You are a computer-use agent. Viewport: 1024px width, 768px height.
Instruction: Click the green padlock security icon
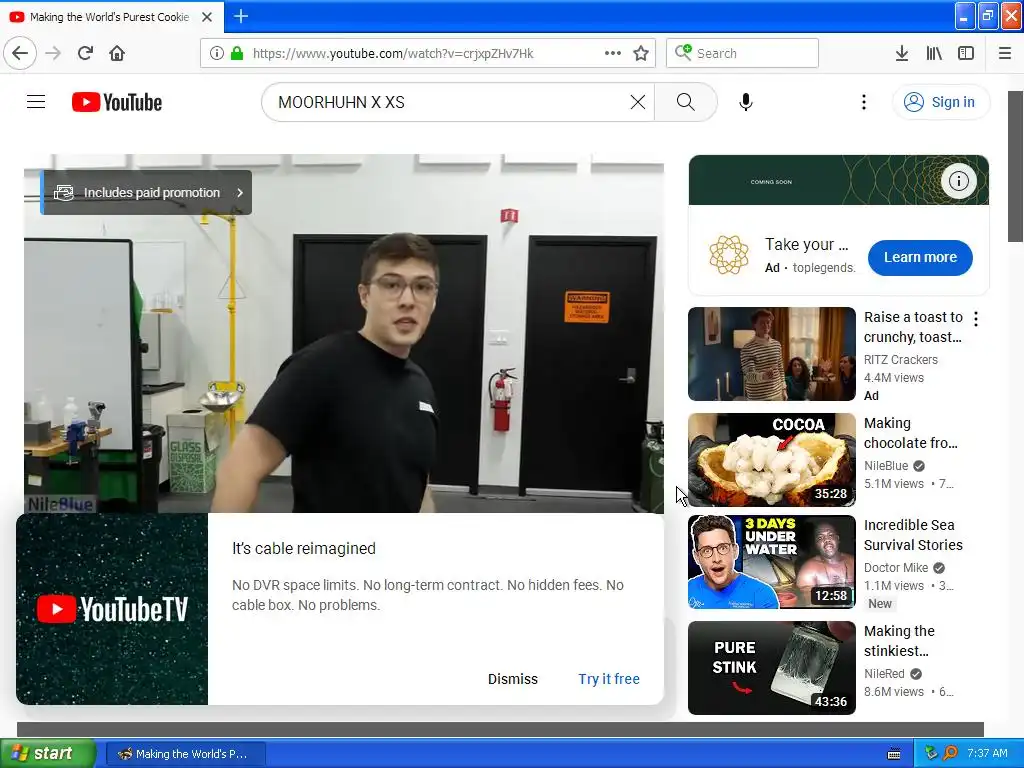pyautogui.click(x=237, y=53)
